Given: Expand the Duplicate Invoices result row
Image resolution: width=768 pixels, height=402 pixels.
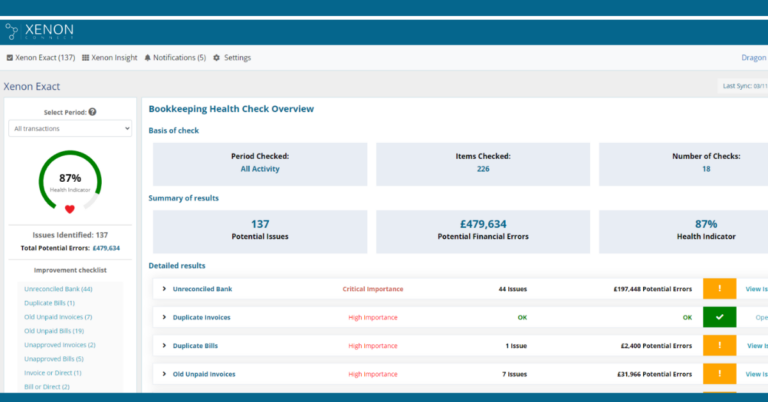Looking at the screenshot, I should tap(164, 317).
